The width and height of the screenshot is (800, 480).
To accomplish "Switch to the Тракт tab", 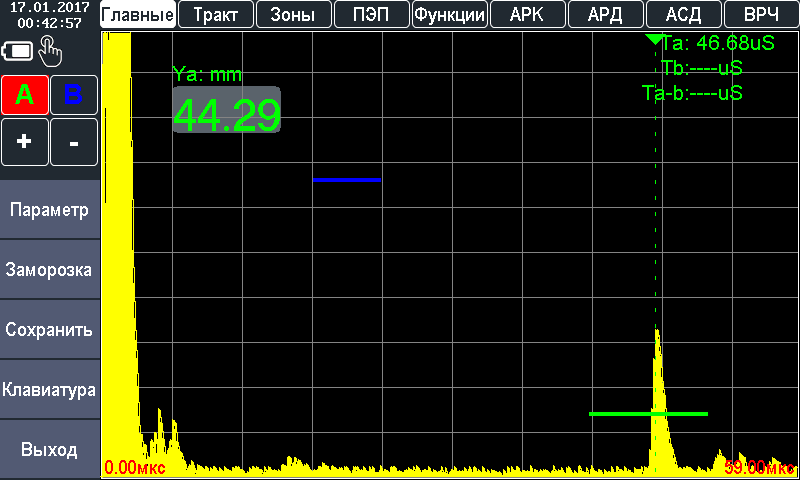I will pyautogui.click(x=215, y=14).
